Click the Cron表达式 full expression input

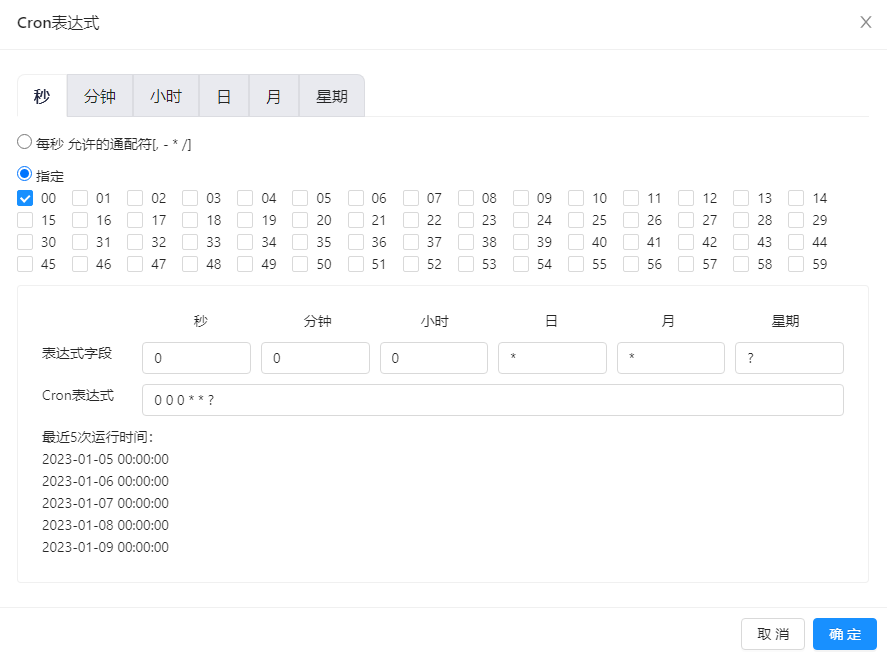tap(492, 400)
